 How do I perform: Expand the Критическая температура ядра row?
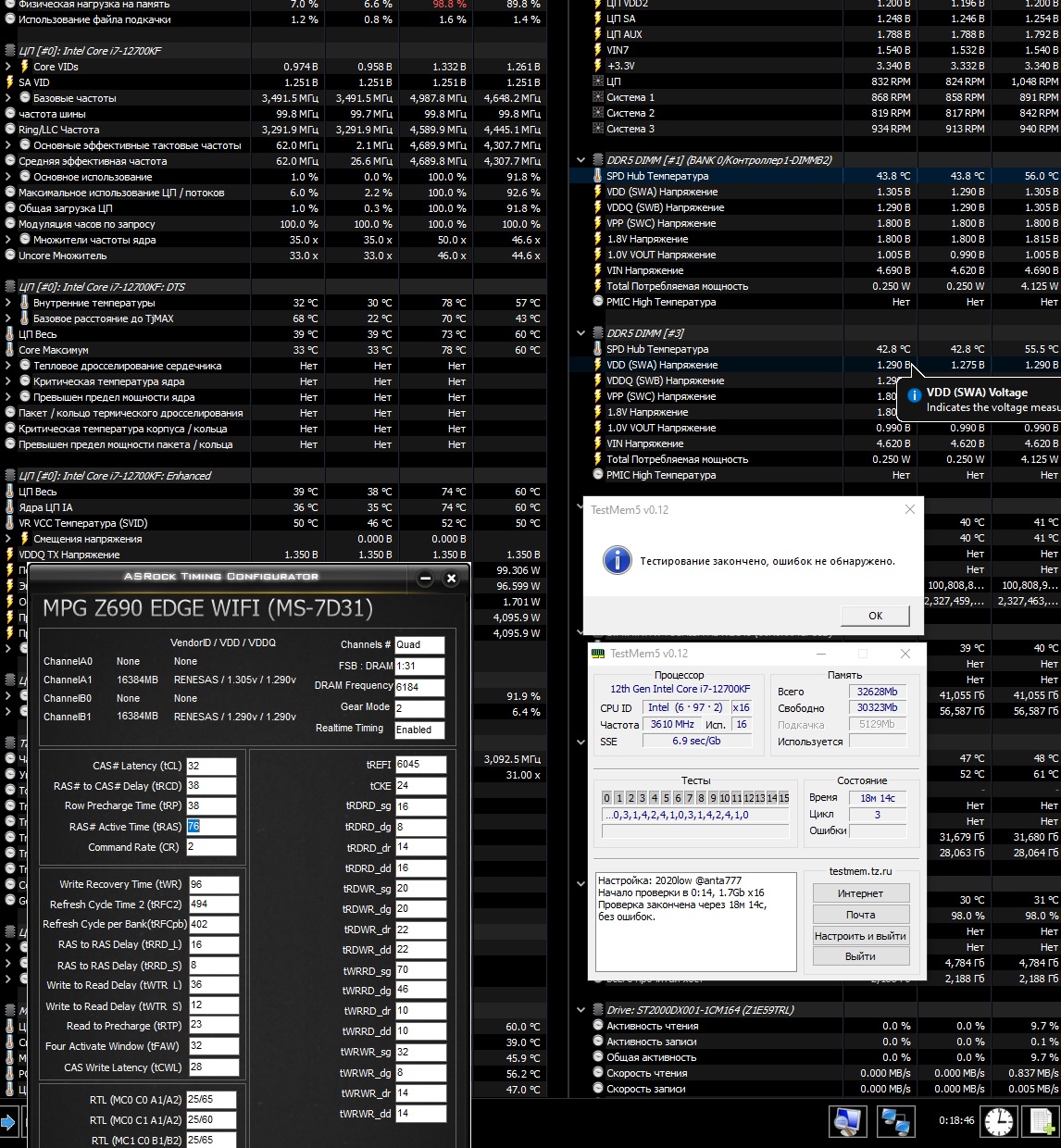(x=8, y=381)
